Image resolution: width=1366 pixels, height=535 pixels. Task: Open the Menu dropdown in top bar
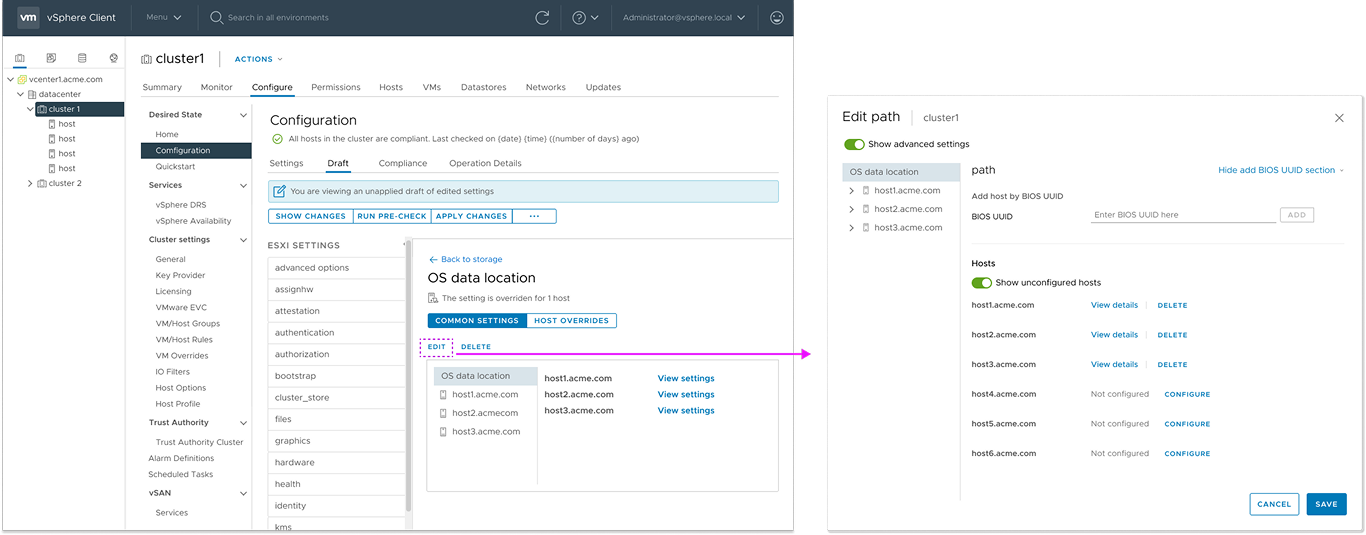(x=164, y=17)
